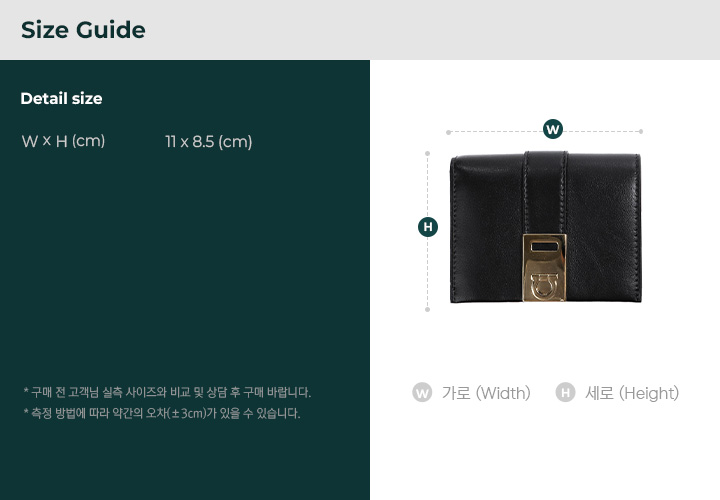
Task: Click the green W badge above the wallet
Action: pos(553,129)
